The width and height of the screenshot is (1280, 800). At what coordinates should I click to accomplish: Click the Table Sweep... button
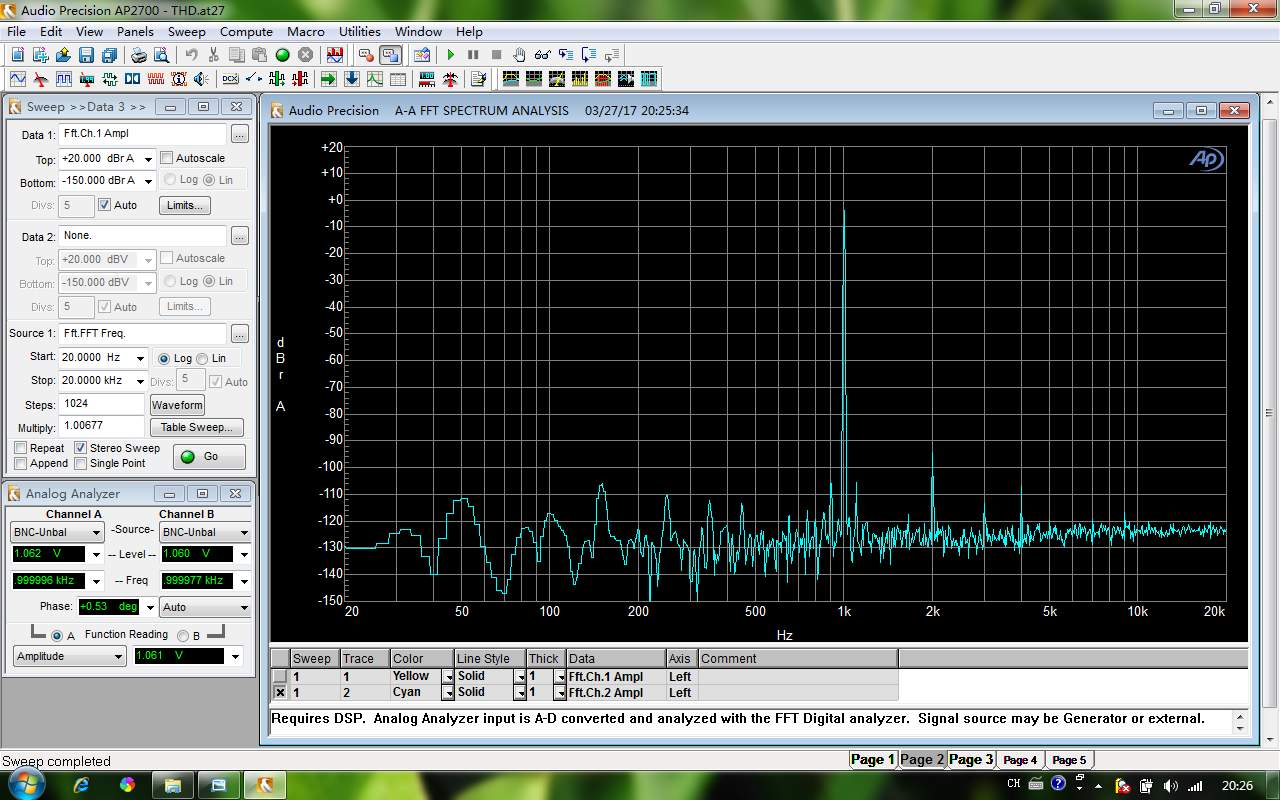click(x=196, y=427)
